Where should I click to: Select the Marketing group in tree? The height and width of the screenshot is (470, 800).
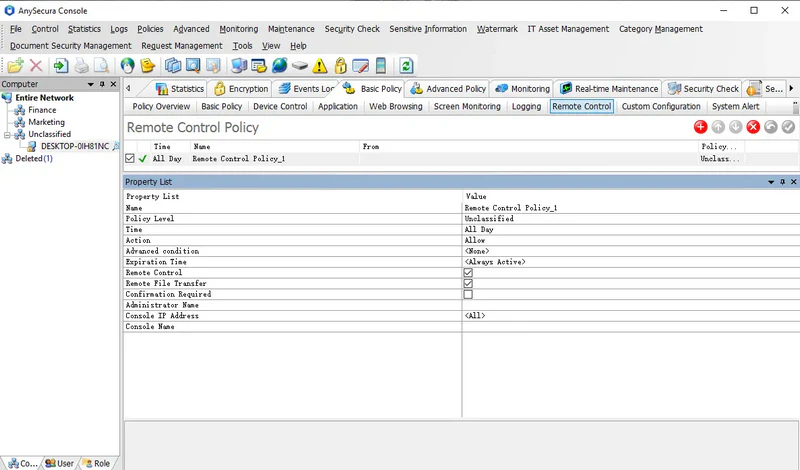(46, 122)
